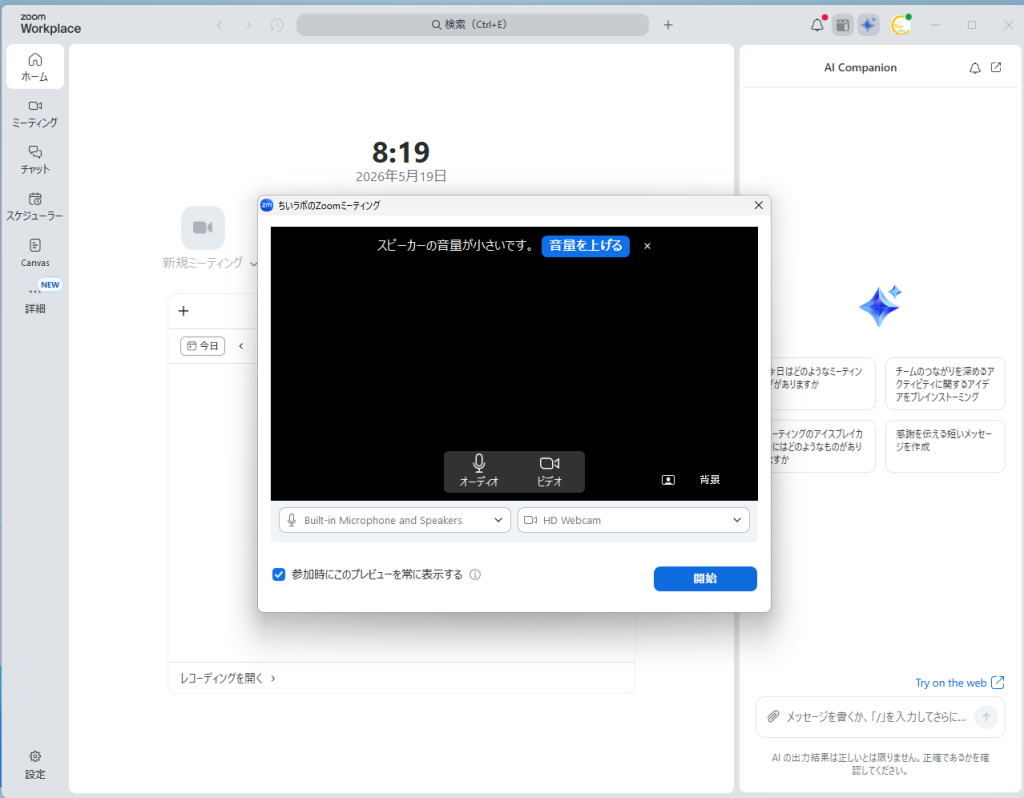Click the info icon beside preview checkbox
The height and width of the screenshot is (798, 1024).
pos(475,575)
